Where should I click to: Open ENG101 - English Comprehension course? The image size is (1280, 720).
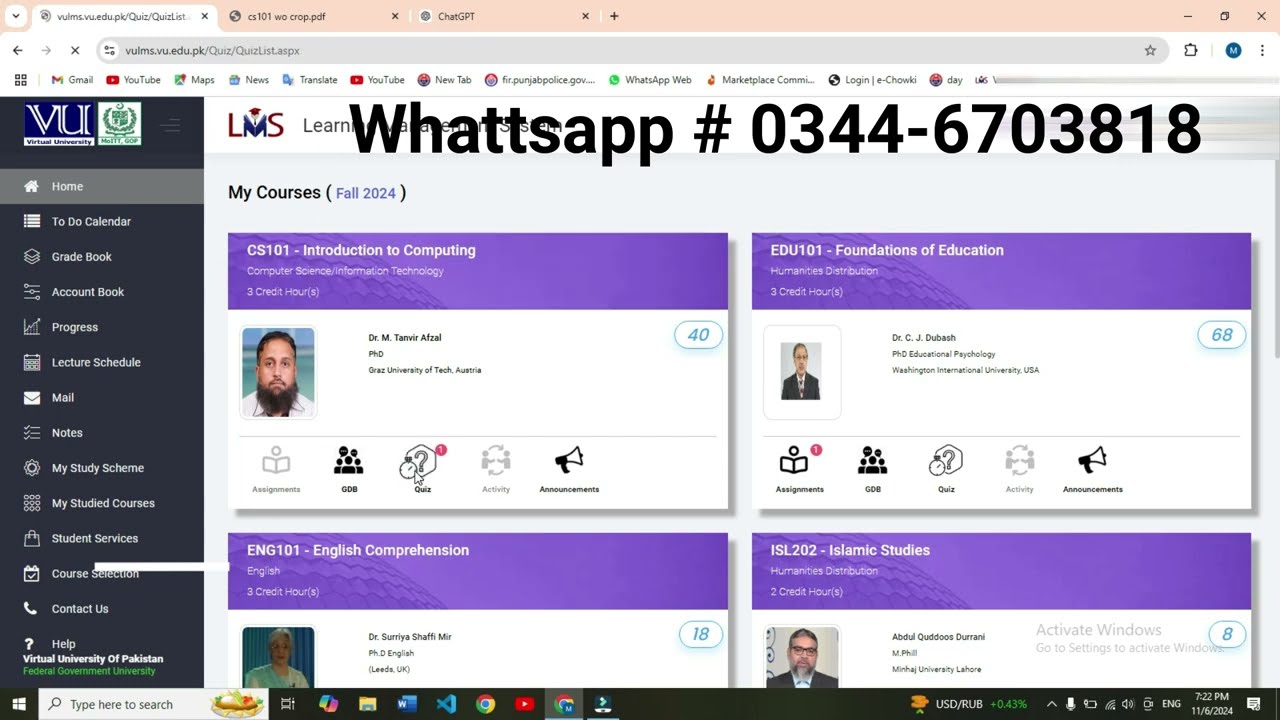coord(358,550)
